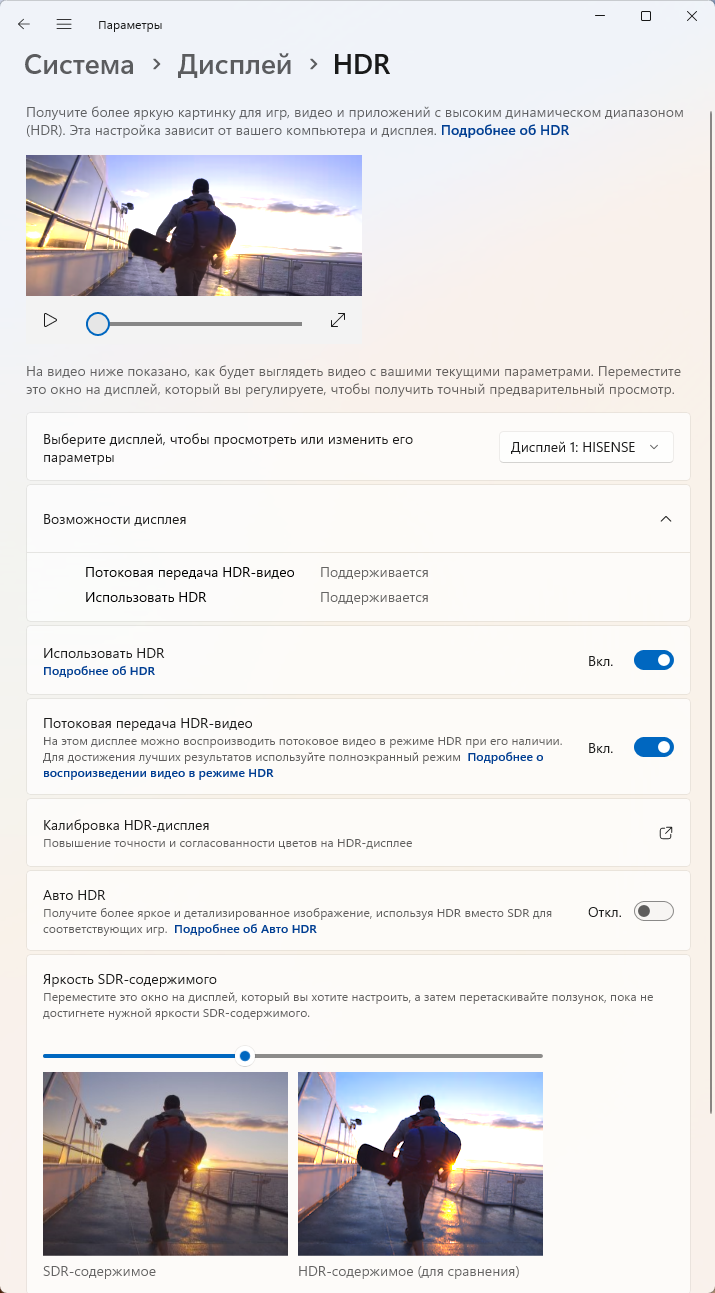Screen dimensions: 715x1293
Task: Enable the Авто HDR toggle
Action: point(654,911)
